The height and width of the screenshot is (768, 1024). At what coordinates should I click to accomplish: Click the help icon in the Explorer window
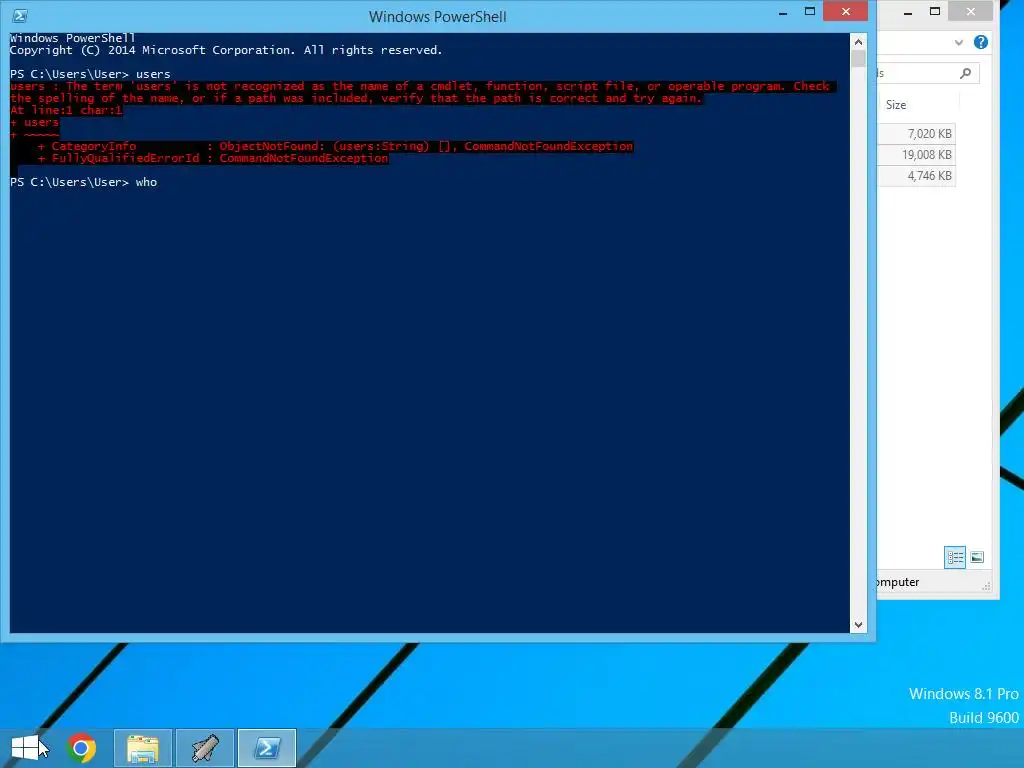[980, 42]
